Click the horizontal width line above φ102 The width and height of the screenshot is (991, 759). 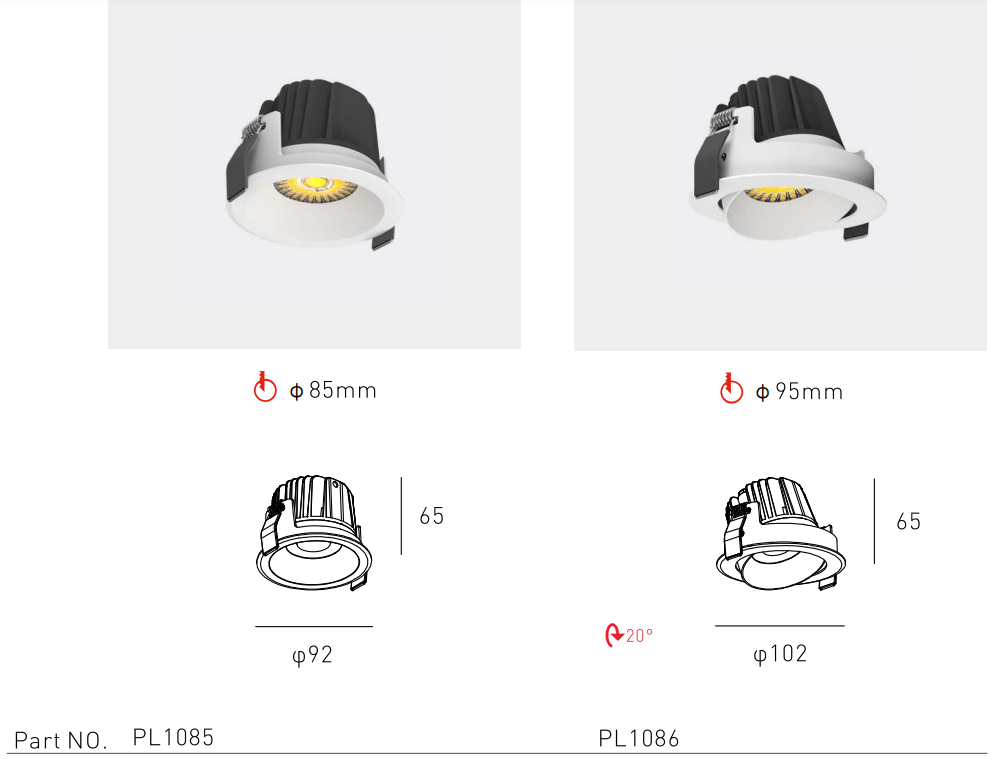point(780,626)
